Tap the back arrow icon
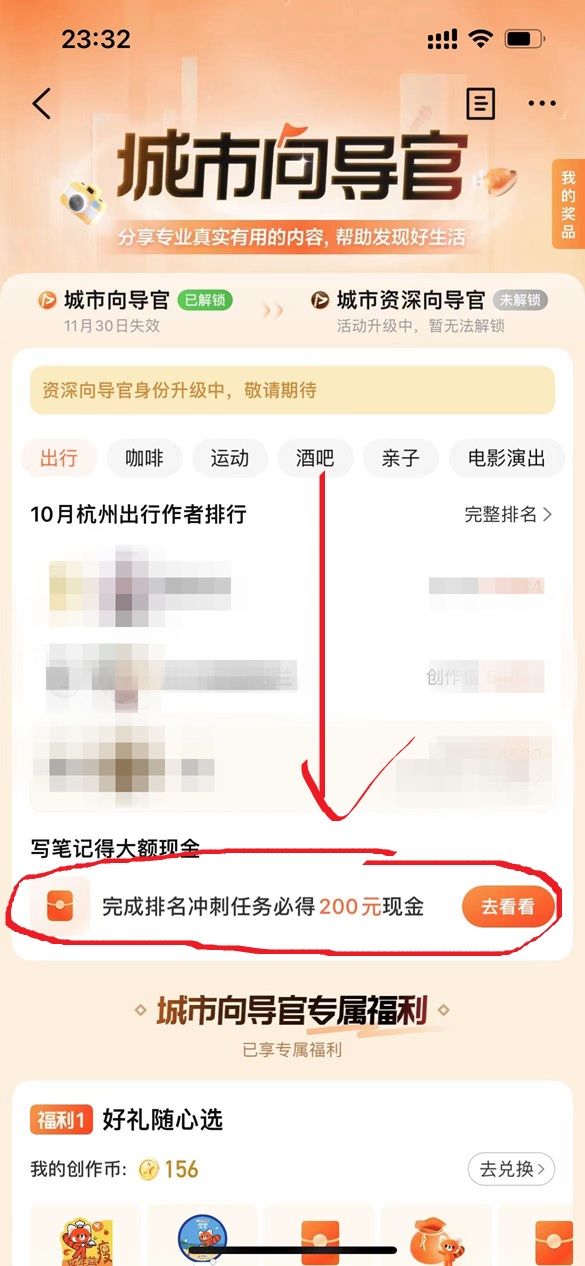 [x=41, y=103]
